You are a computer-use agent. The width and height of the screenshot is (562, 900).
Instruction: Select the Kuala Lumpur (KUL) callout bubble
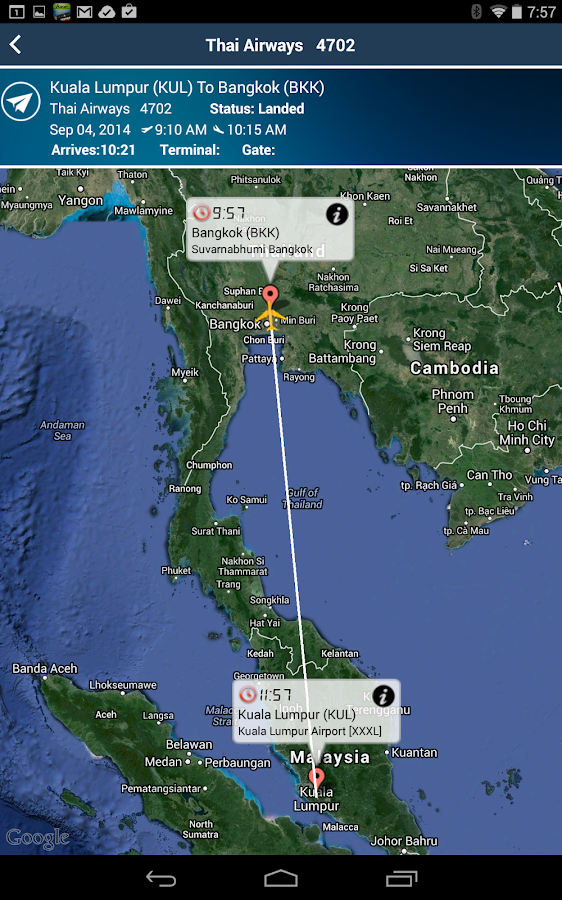316,711
